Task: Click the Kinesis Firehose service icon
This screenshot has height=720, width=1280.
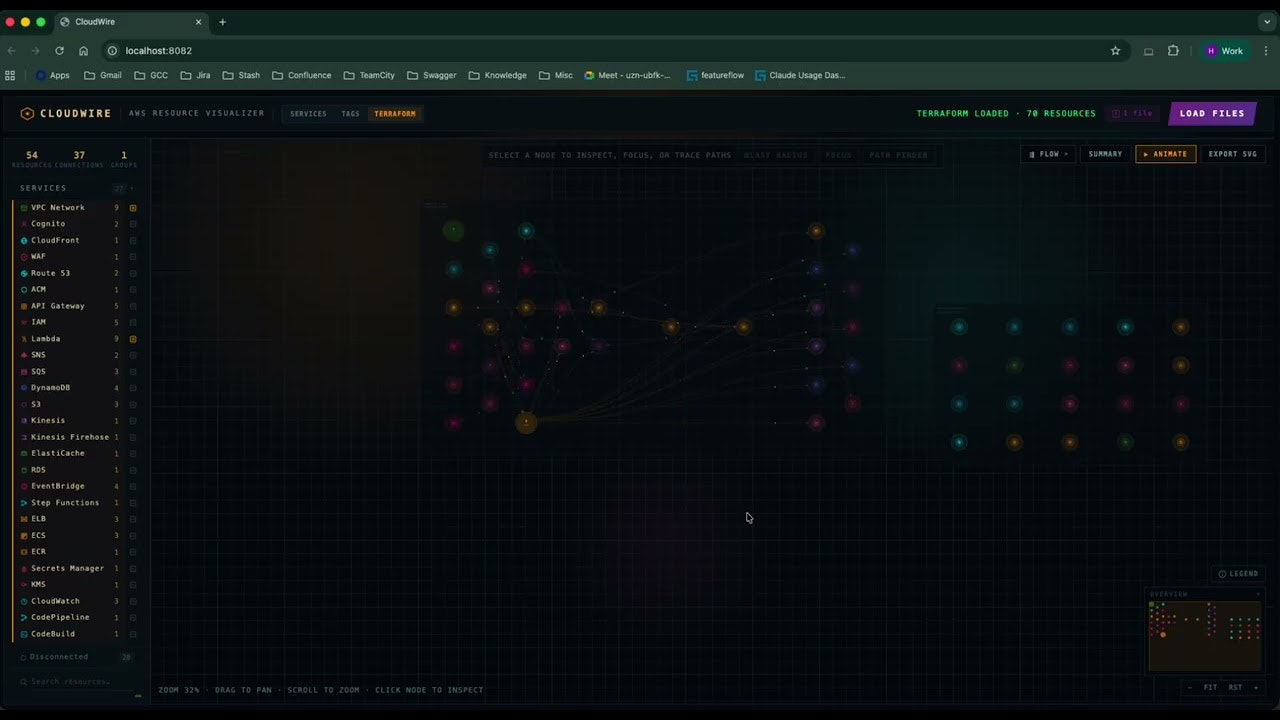Action: pos(24,437)
